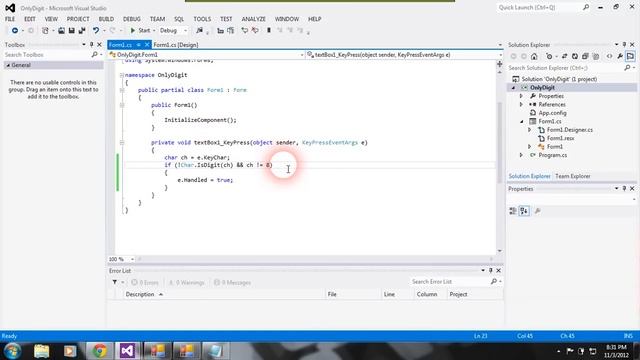
Task: Click in the Search Toolbox field
Action: (47, 55)
